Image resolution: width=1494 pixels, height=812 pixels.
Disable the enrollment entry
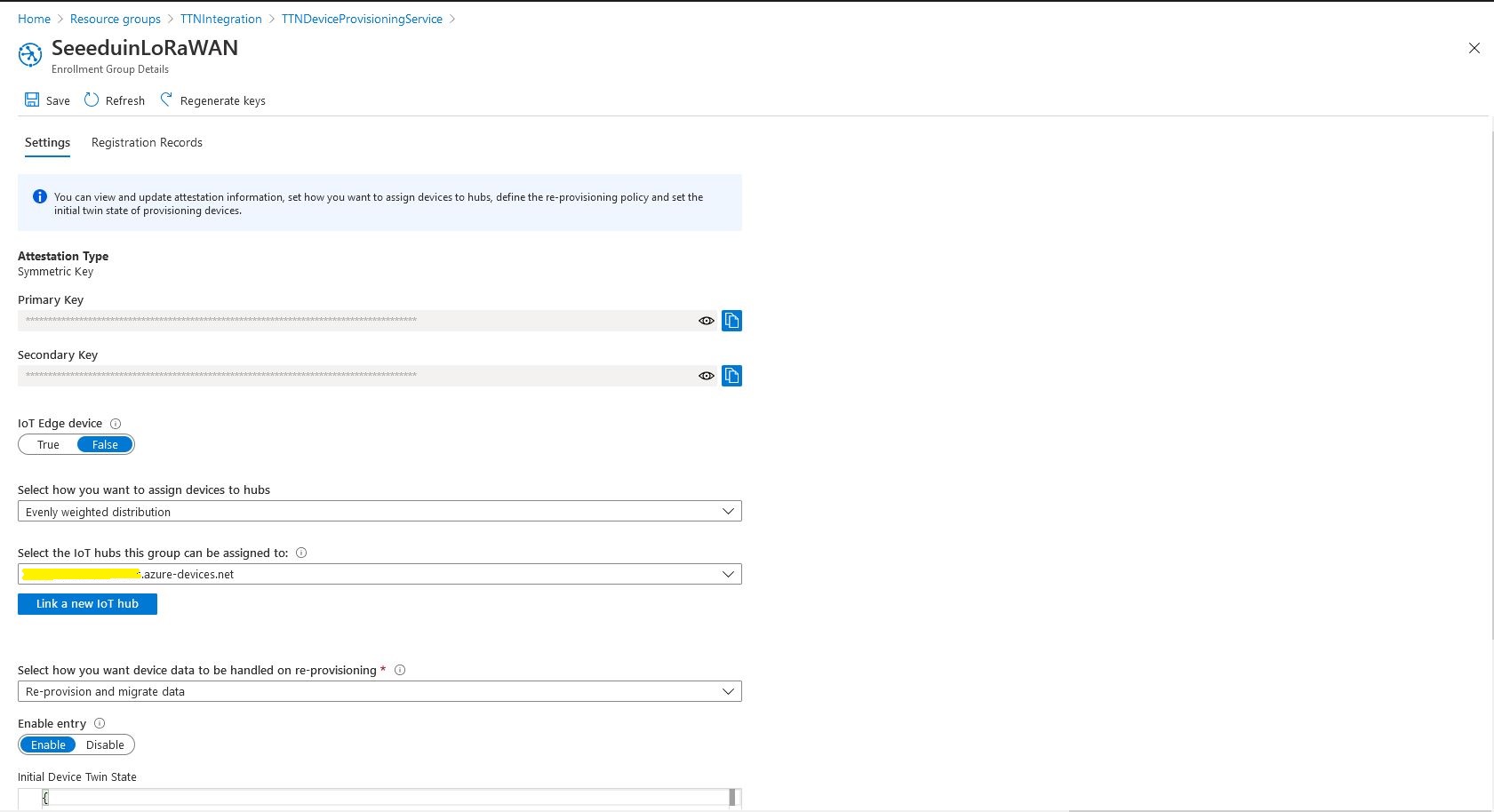[x=105, y=744]
